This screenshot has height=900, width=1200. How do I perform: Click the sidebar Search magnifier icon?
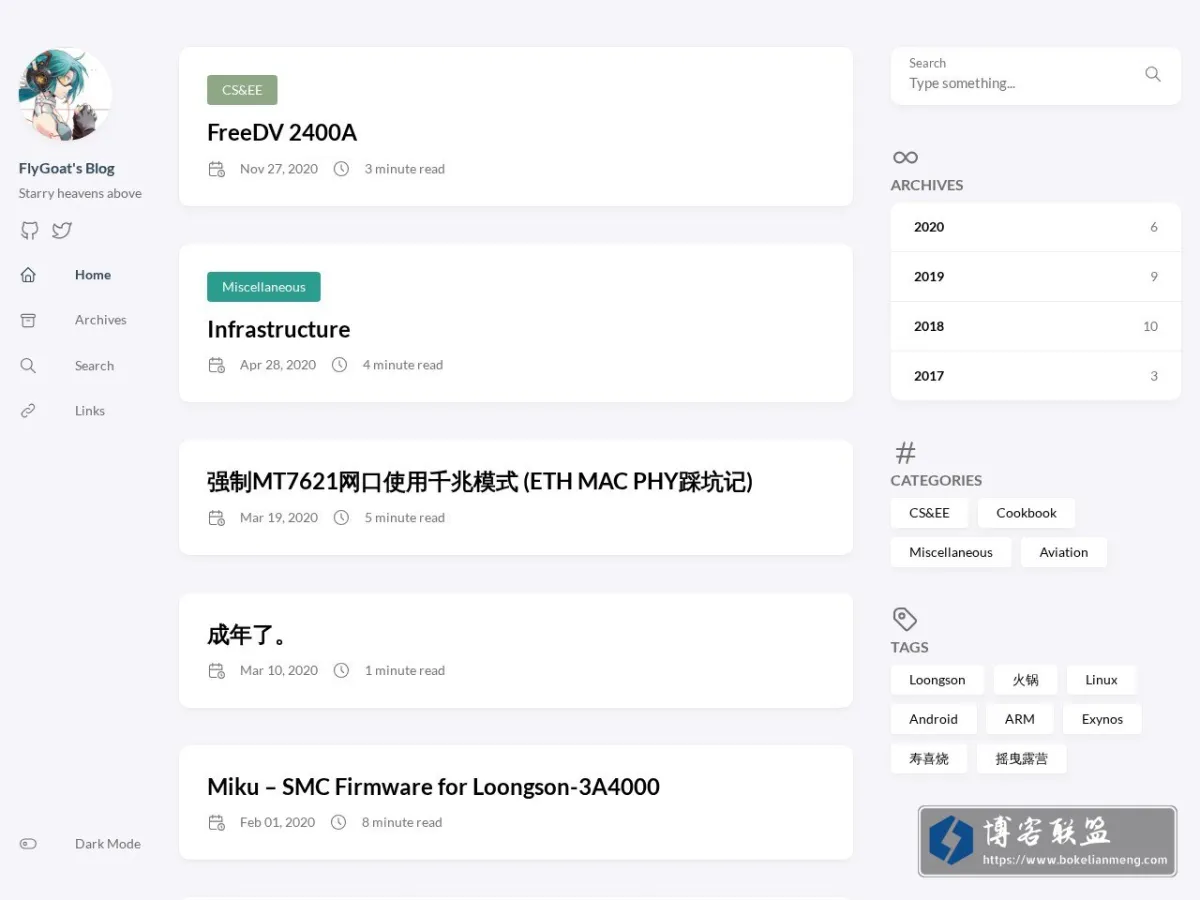[x=28, y=366]
